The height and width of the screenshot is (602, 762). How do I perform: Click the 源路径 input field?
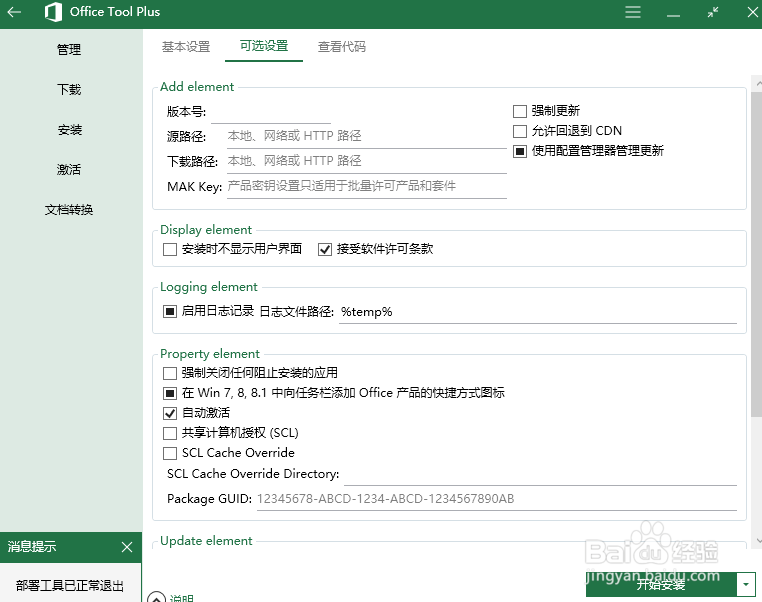[366, 137]
